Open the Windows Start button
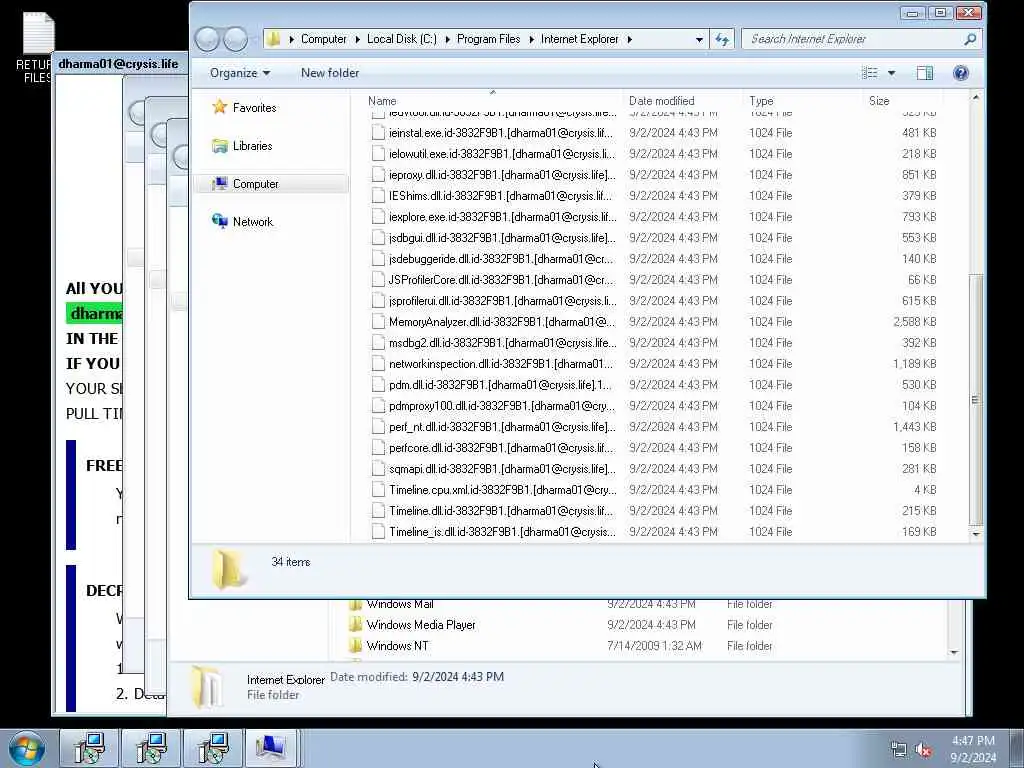Image resolution: width=1024 pixels, height=768 pixels. point(27,748)
